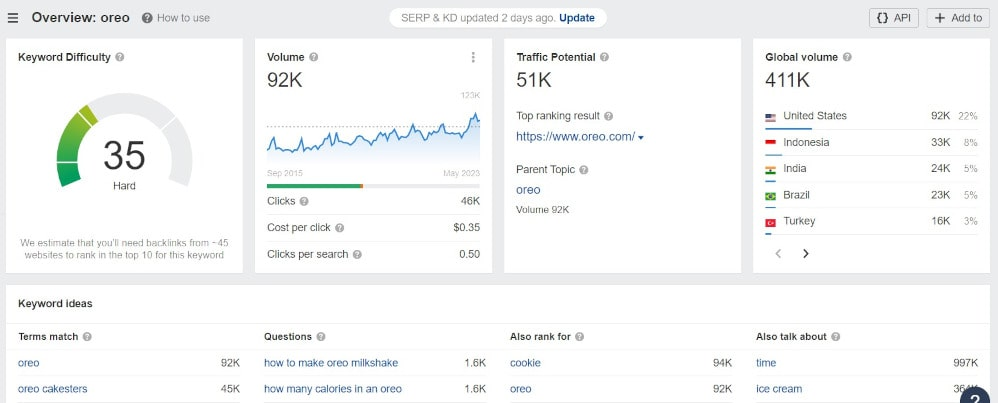The height and width of the screenshot is (403, 998).
Task: Click help icon next to Cost per click
Action: tap(340, 228)
